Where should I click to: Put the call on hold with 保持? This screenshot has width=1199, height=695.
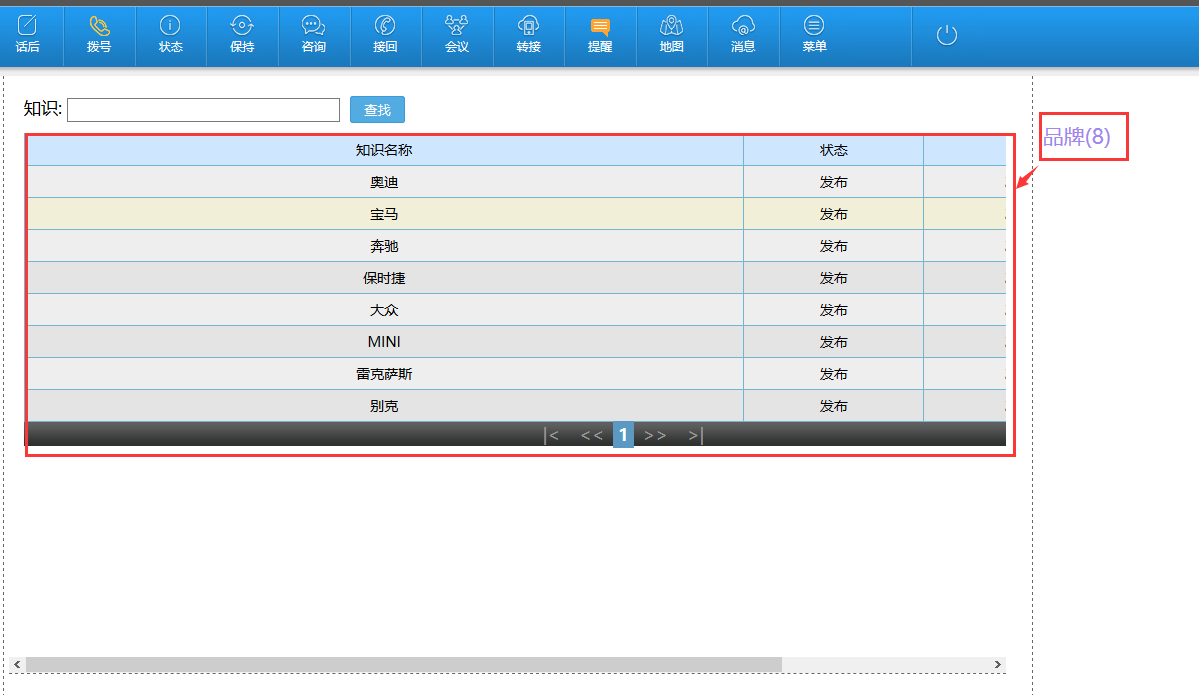[242, 35]
